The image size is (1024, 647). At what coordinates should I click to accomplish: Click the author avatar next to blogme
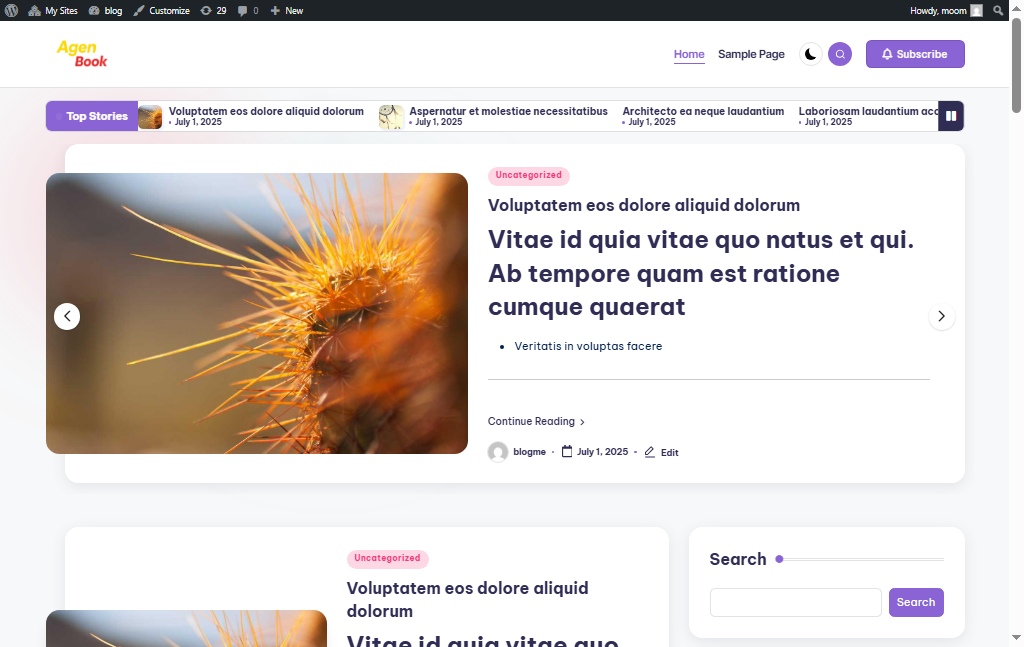[497, 452]
